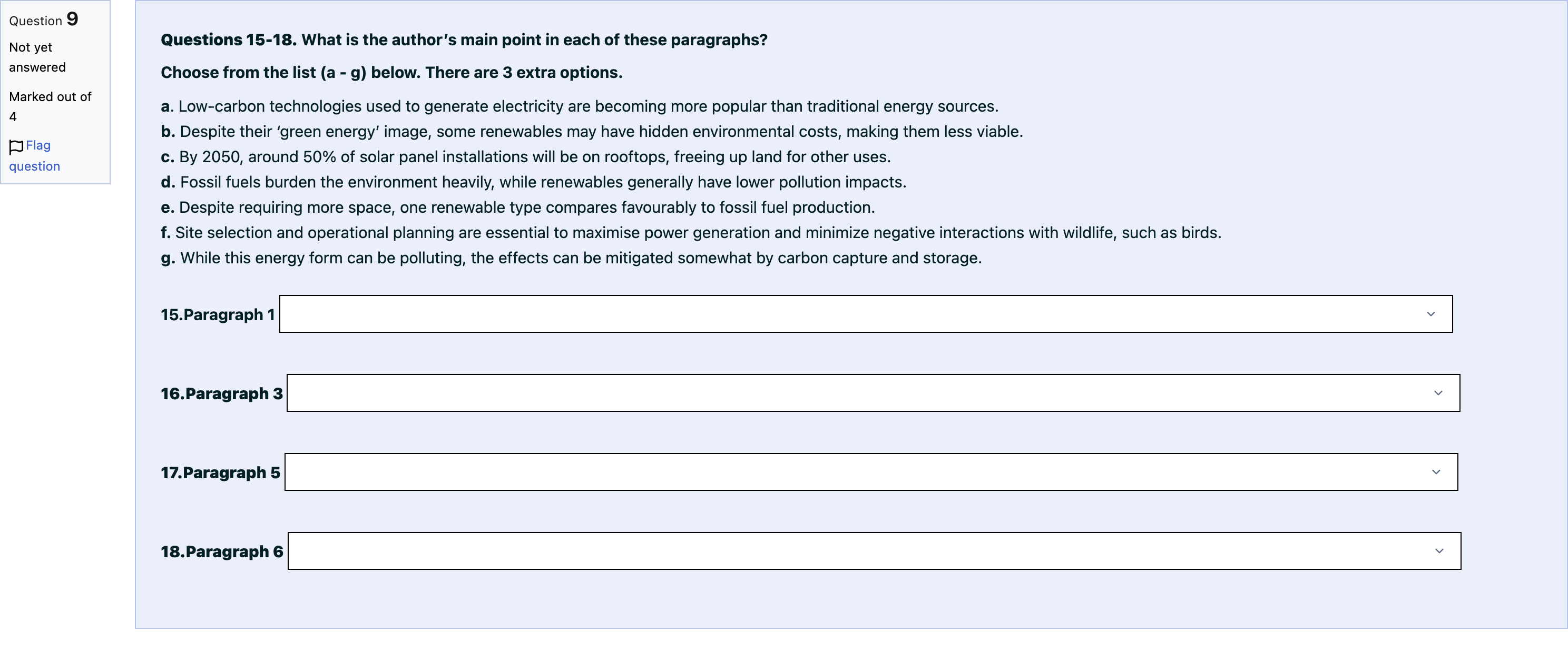Click option a about low-carbon technologies
Screen dimensions: 1568x671
click(x=580, y=106)
